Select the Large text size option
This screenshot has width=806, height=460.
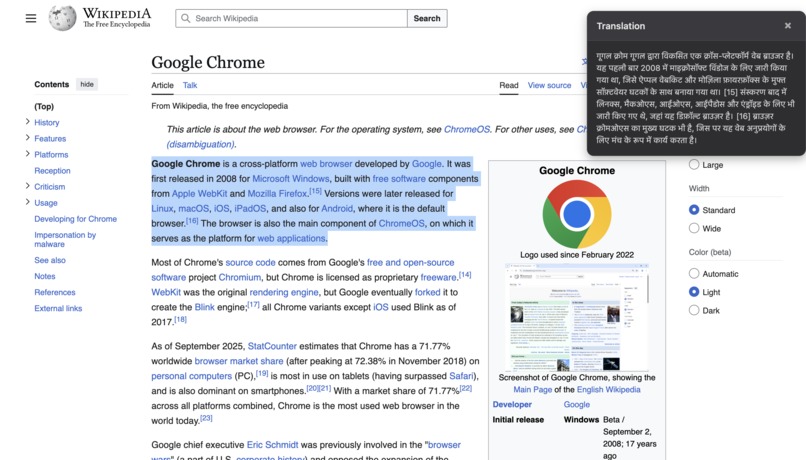694,164
